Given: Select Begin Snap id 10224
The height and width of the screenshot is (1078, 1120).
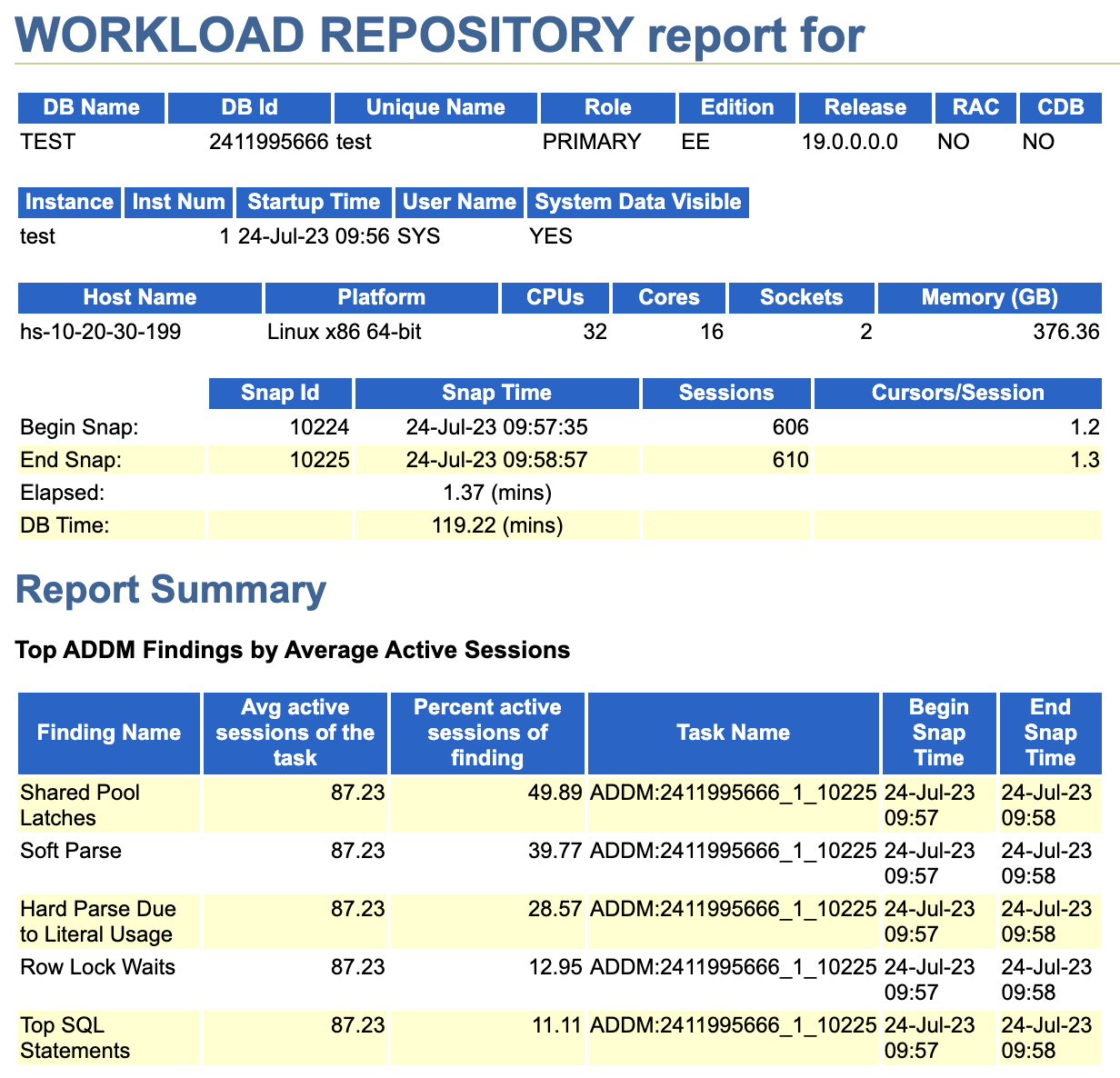Looking at the screenshot, I should coord(320,427).
